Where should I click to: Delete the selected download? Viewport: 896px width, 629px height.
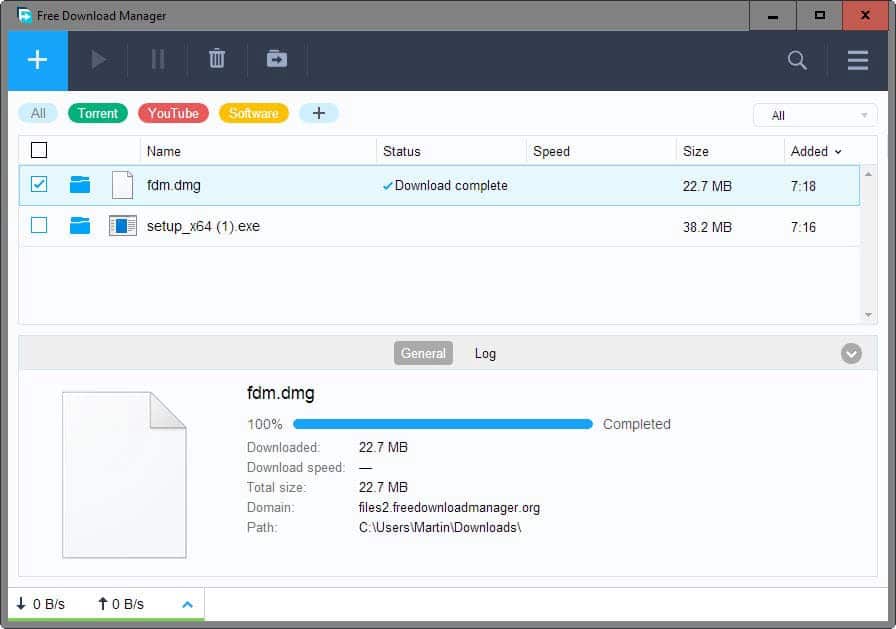pos(217,59)
